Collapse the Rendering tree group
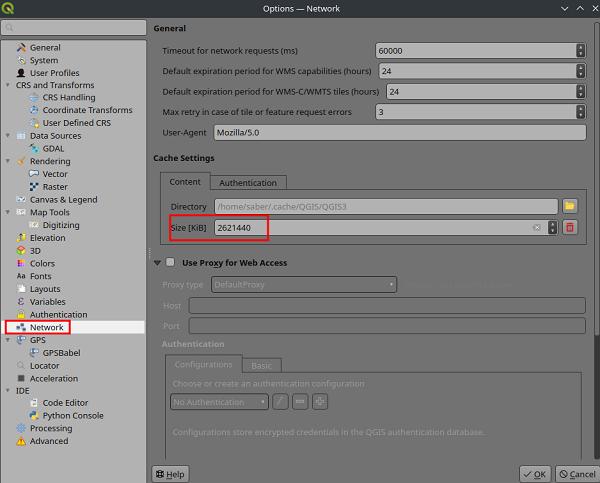This screenshot has width=600, height=483. point(8,161)
